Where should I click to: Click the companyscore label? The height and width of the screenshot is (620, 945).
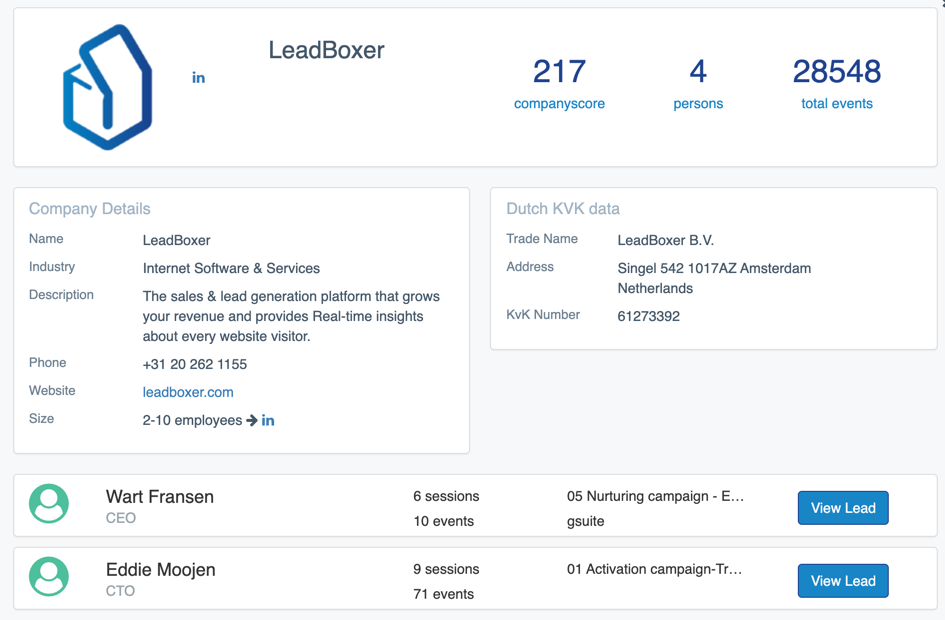click(x=559, y=104)
